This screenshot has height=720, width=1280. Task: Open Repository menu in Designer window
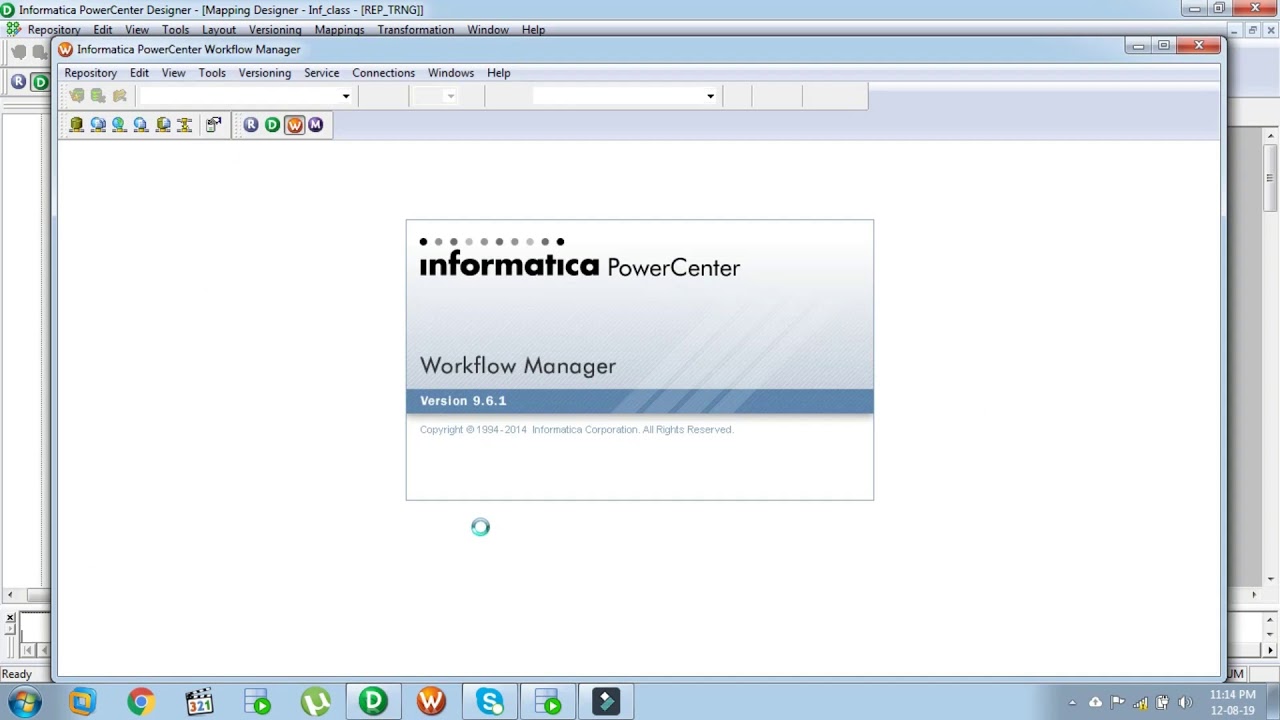click(x=54, y=30)
